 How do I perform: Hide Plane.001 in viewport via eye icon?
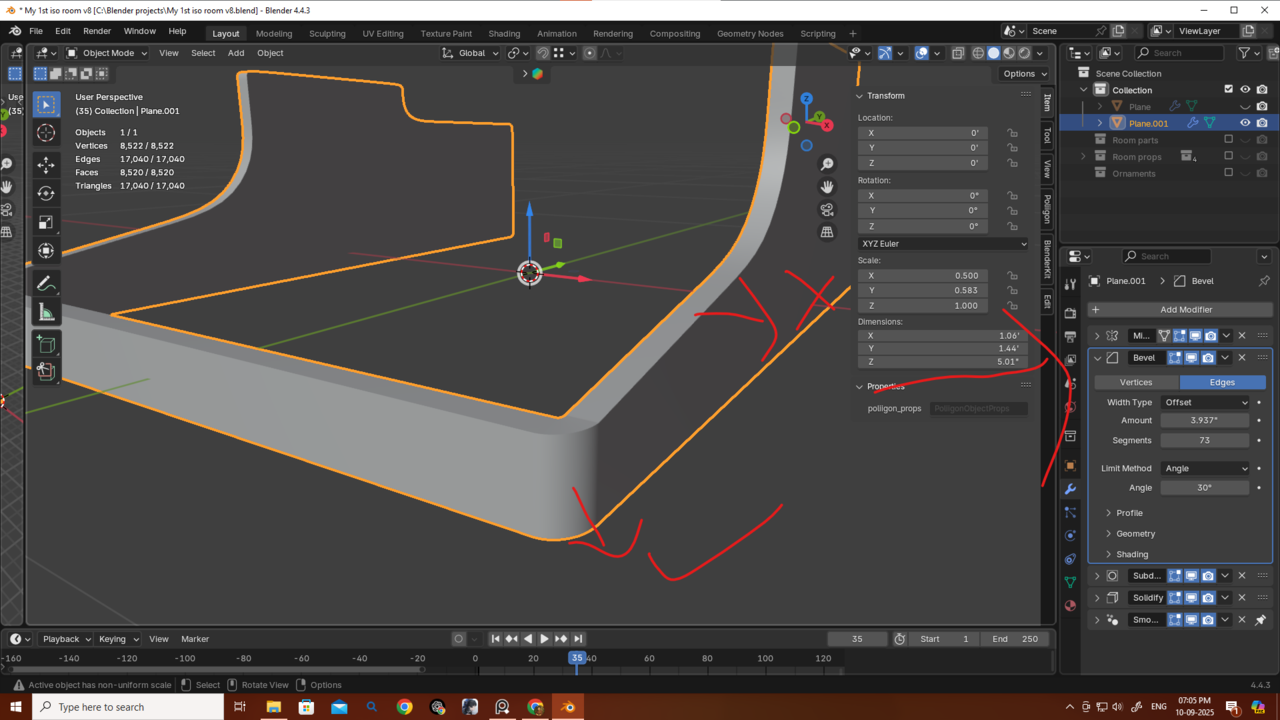click(x=1245, y=123)
